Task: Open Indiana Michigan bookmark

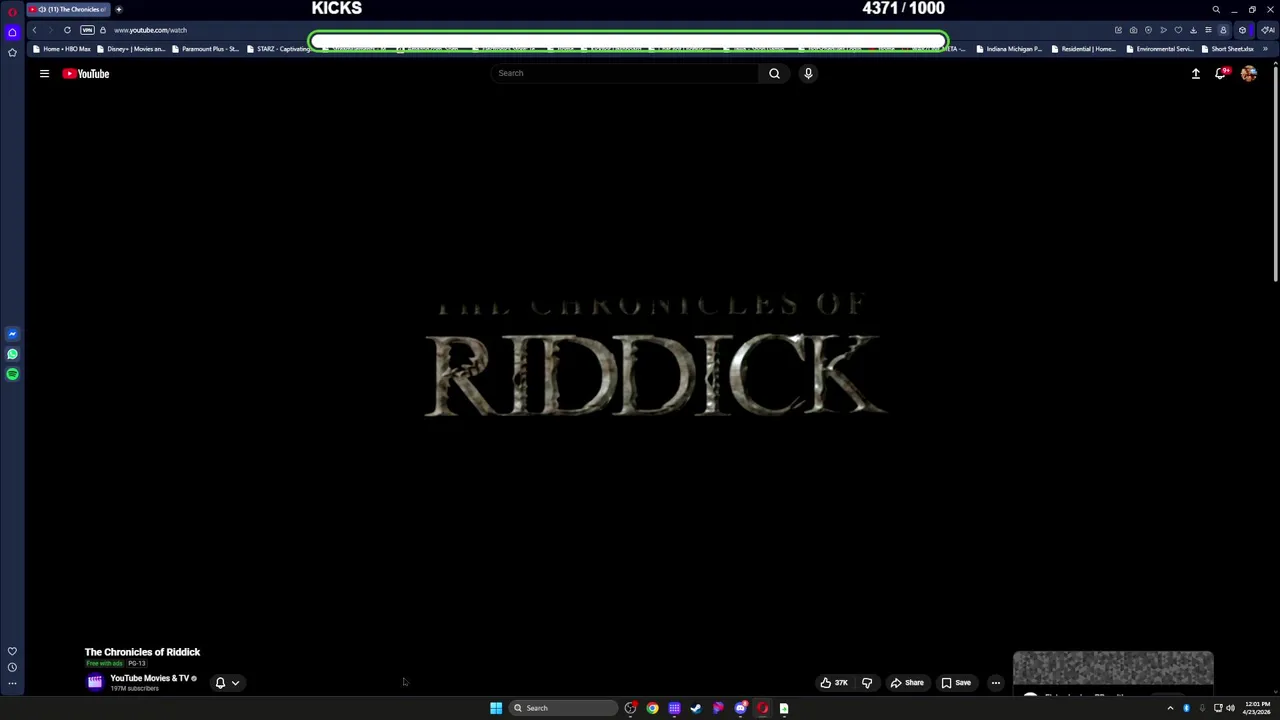Action: click(x=1009, y=49)
